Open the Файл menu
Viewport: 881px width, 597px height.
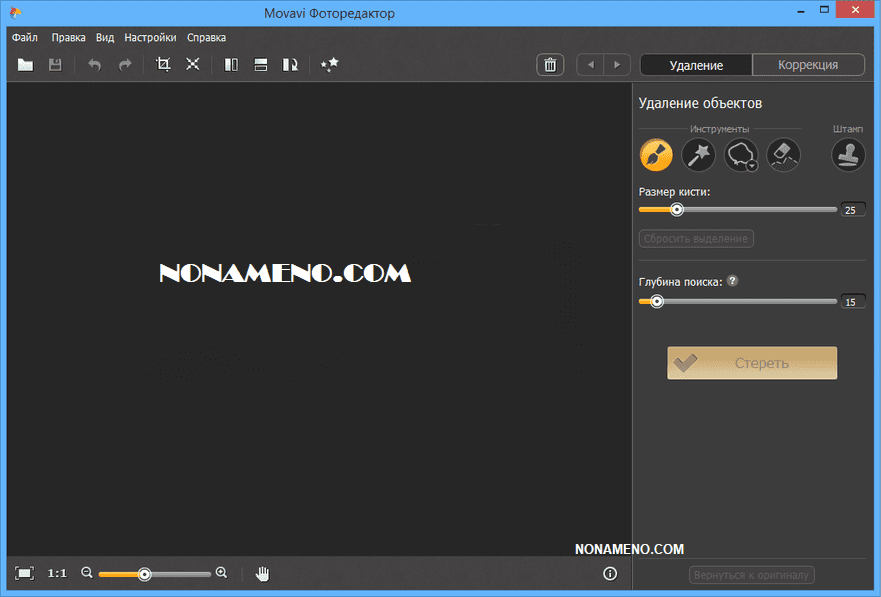click(25, 37)
